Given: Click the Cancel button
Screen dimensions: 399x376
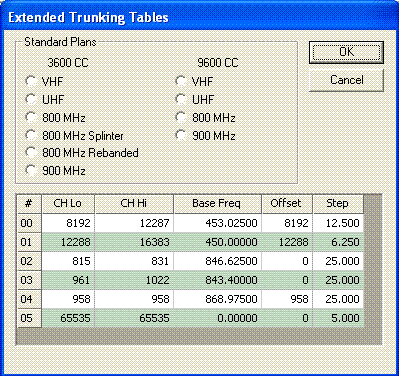Looking at the screenshot, I should [346, 80].
